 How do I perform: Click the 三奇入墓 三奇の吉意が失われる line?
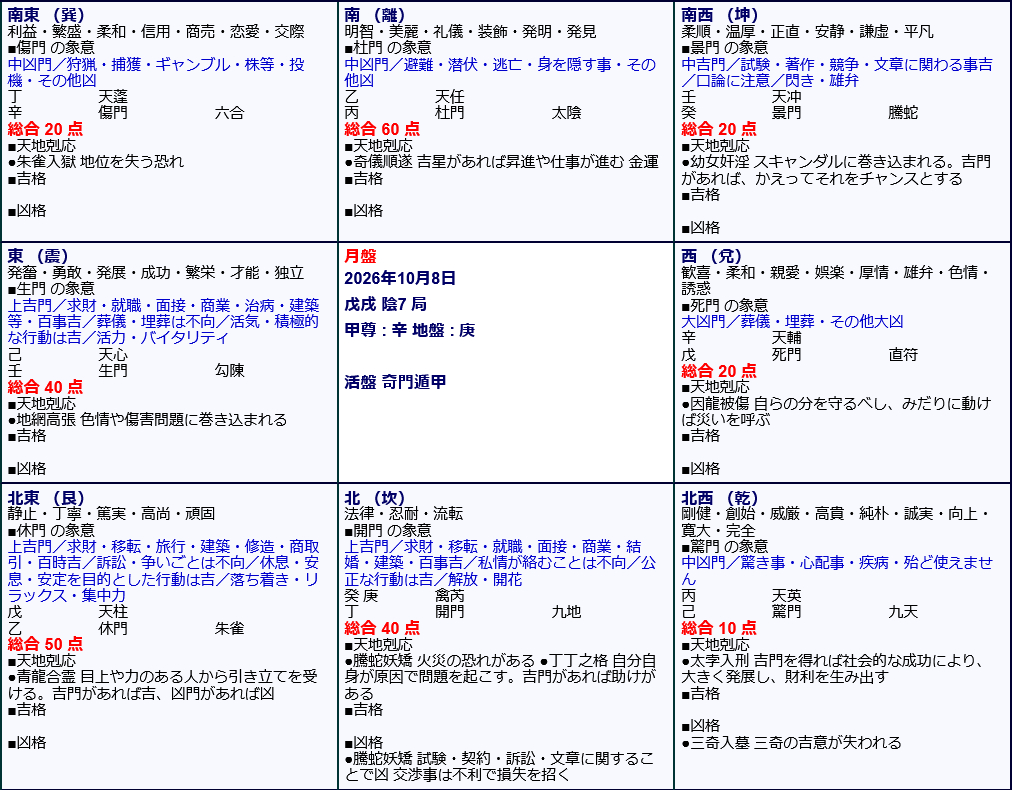tap(791, 743)
